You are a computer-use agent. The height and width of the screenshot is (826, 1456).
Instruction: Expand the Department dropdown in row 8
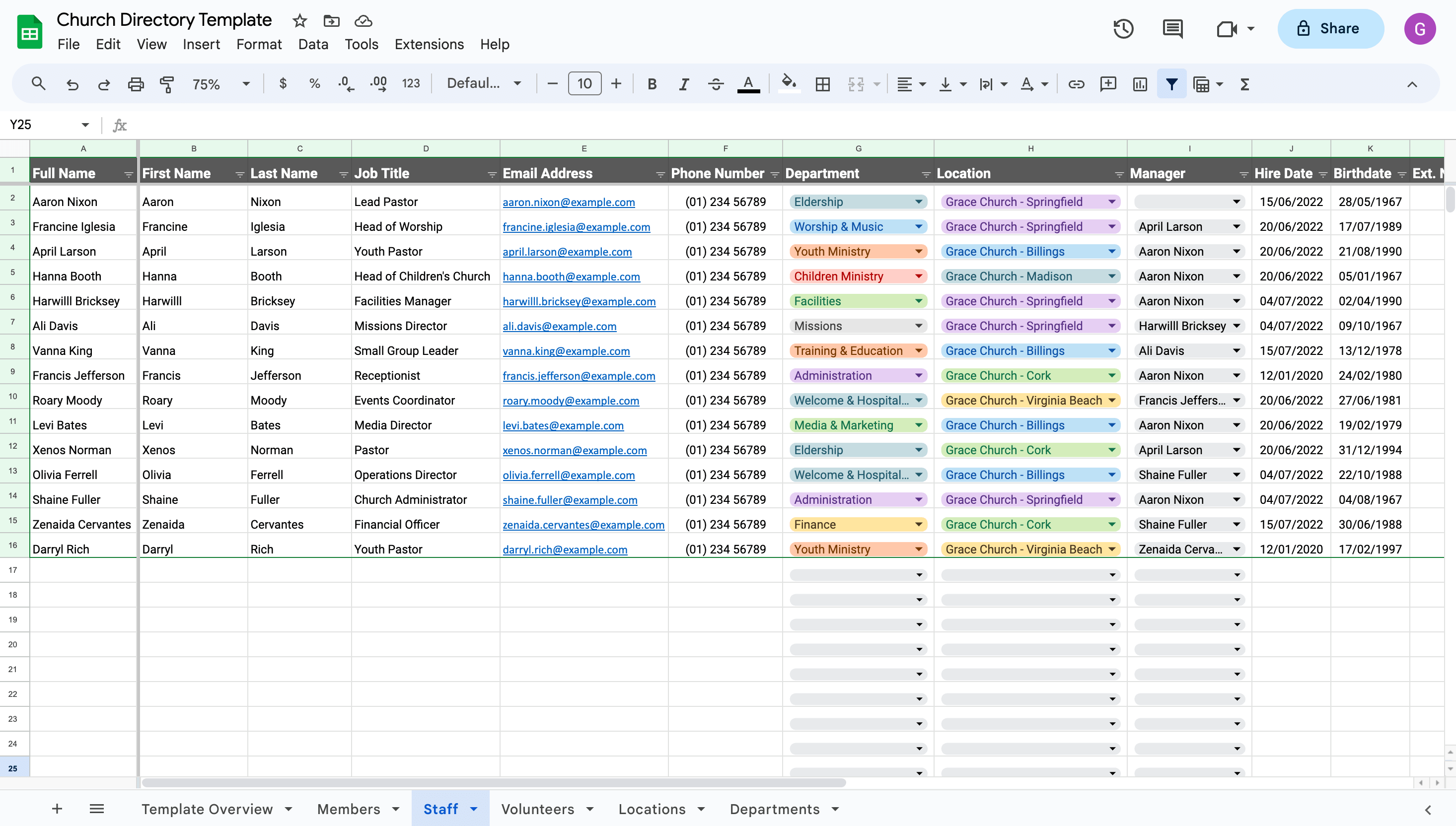pyautogui.click(x=919, y=351)
